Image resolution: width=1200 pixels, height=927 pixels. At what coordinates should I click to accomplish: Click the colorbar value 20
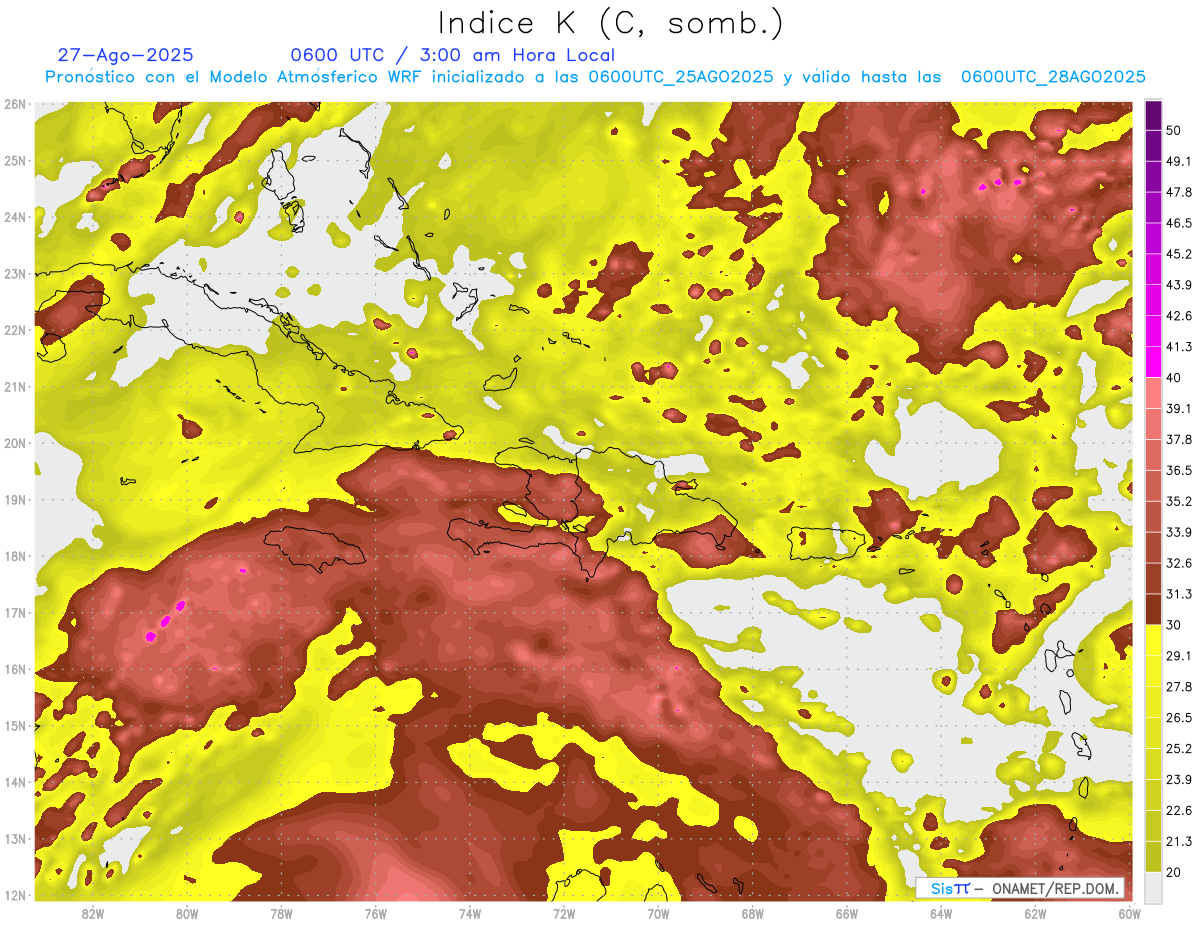tap(1174, 873)
